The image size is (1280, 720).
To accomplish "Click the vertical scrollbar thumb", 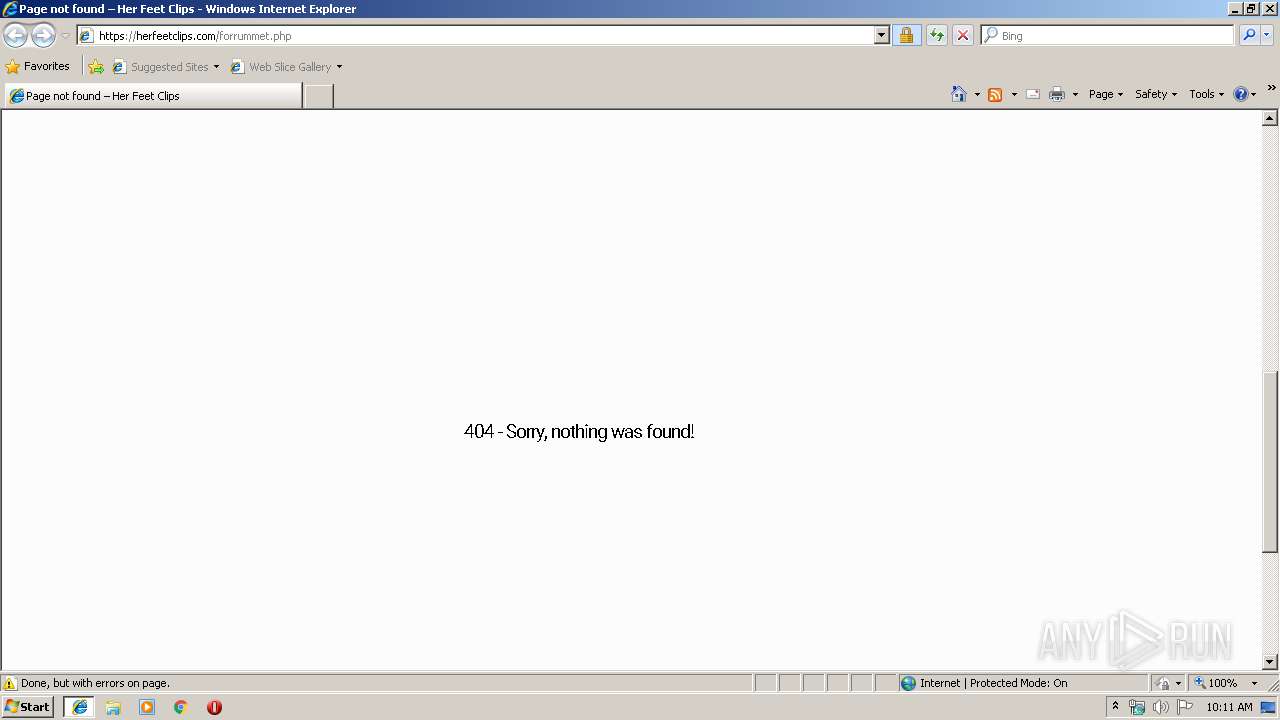I will [x=1270, y=462].
